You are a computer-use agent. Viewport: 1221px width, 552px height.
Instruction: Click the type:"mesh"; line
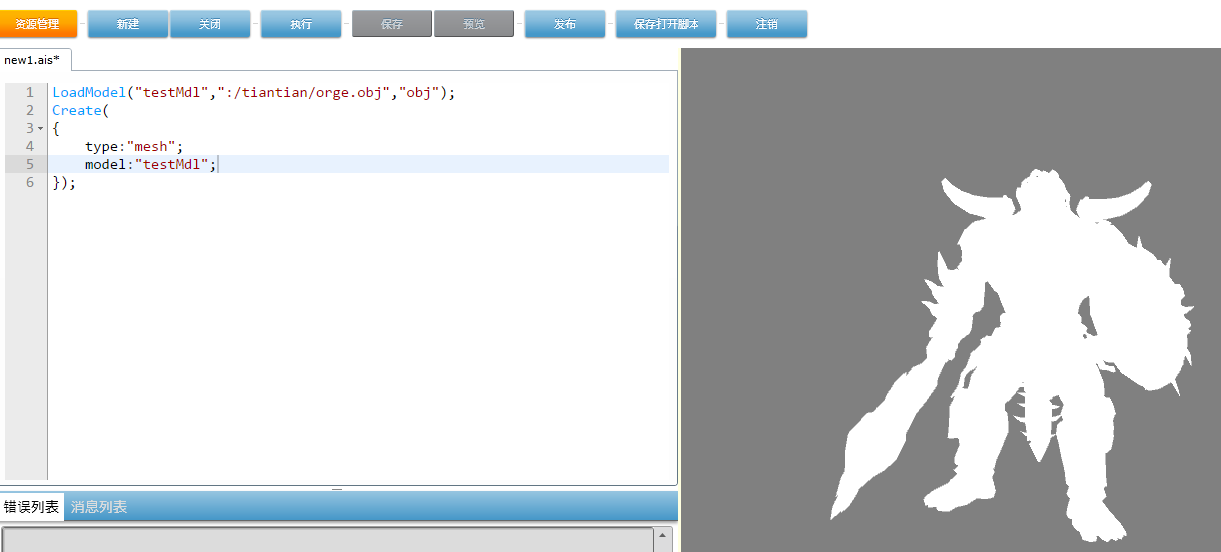point(134,146)
